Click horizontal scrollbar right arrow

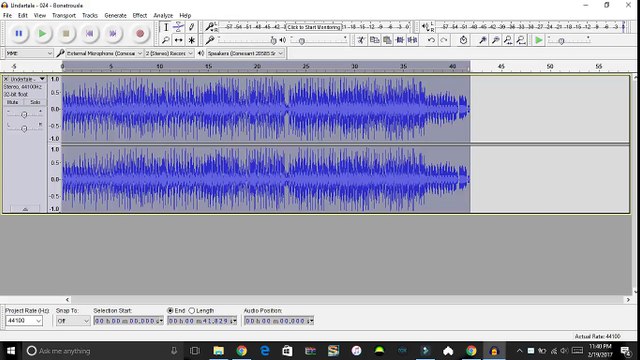(628, 299)
